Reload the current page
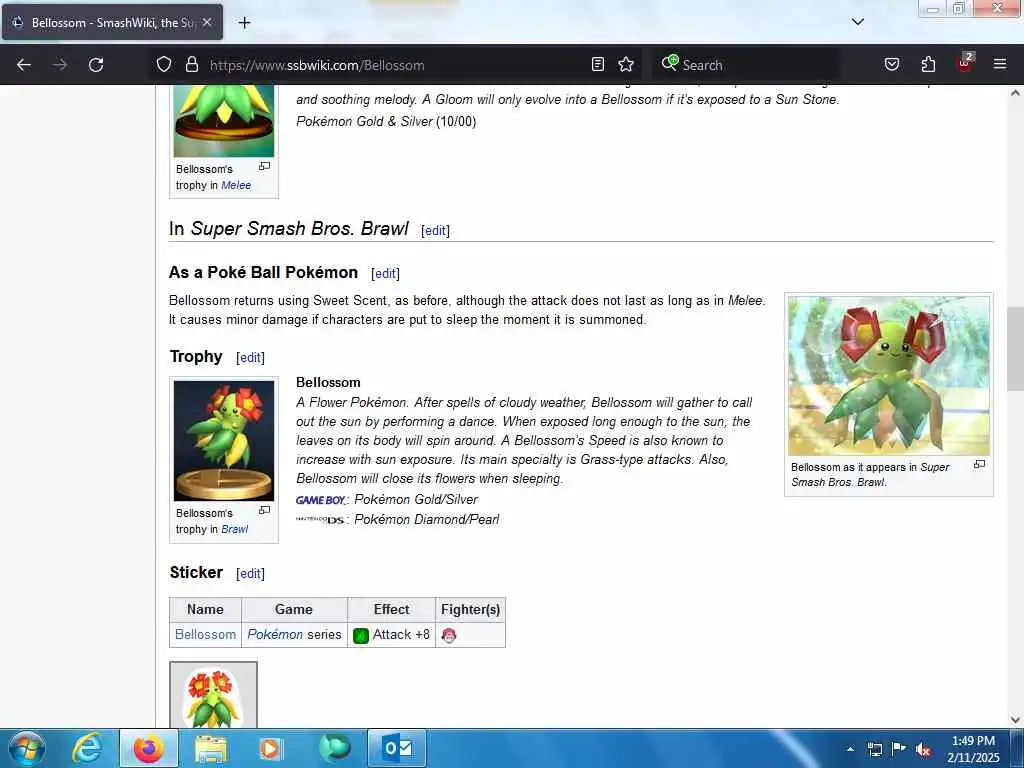The width and height of the screenshot is (1024, 768). [x=96, y=65]
